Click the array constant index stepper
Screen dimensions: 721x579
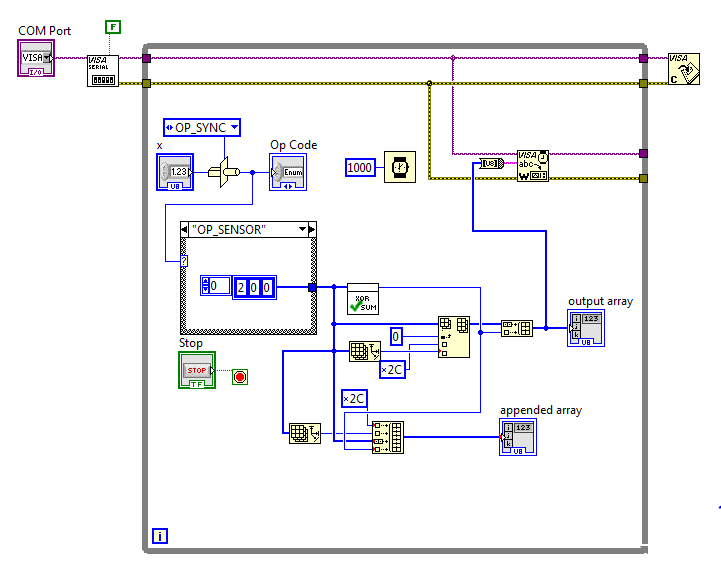pyautogui.click(x=205, y=286)
